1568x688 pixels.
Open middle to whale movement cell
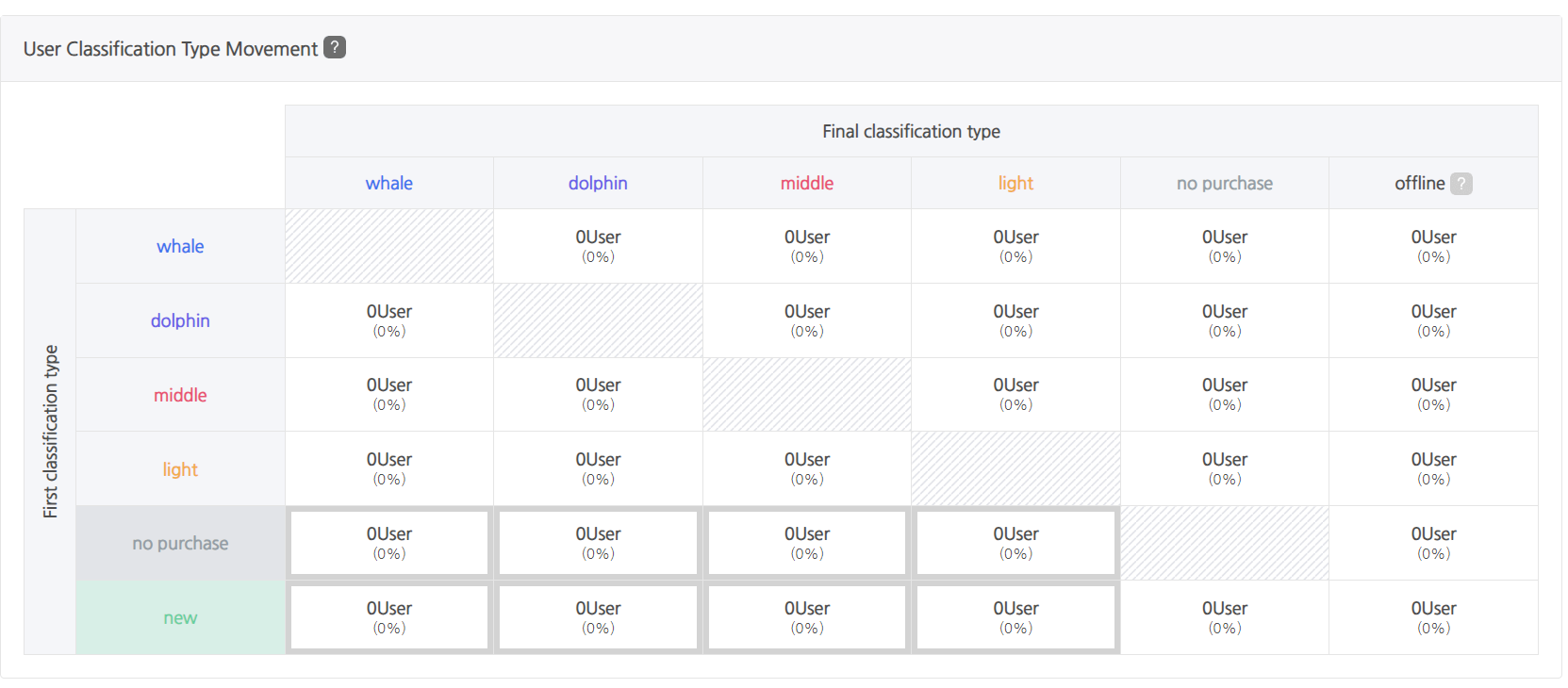(x=389, y=395)
